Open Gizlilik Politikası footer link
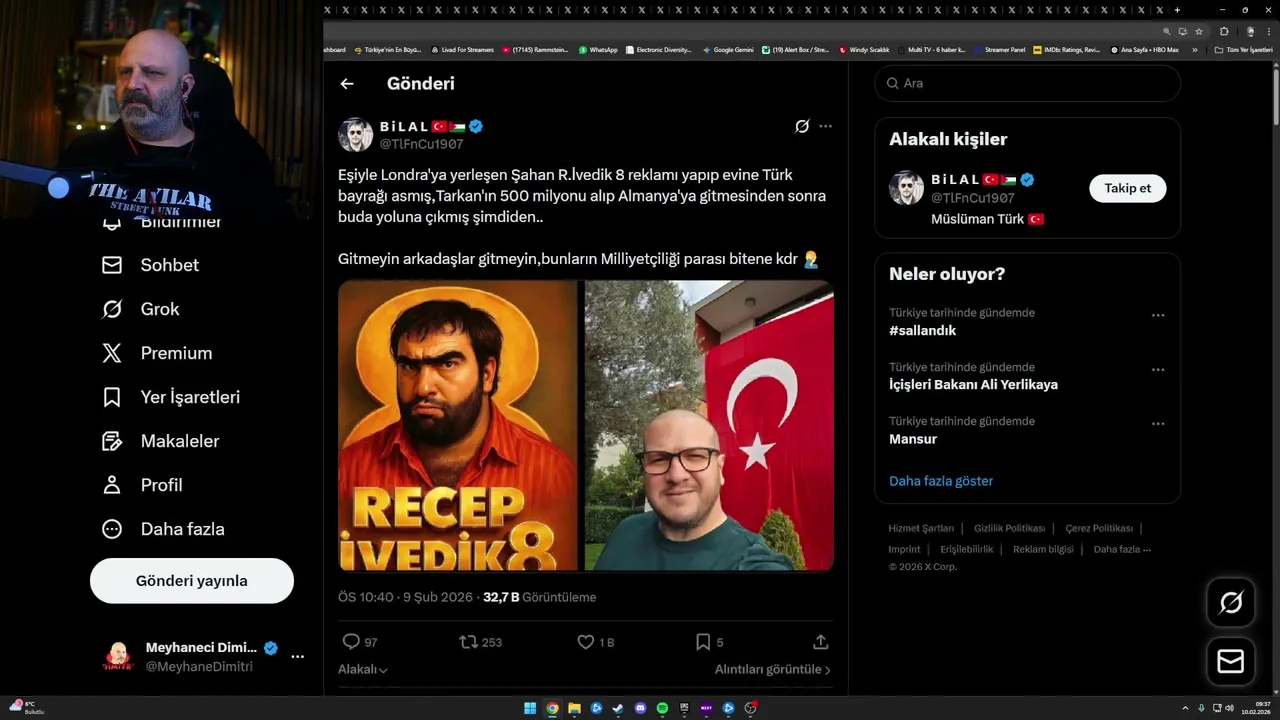1280x720 pixels. [1009, 528]
